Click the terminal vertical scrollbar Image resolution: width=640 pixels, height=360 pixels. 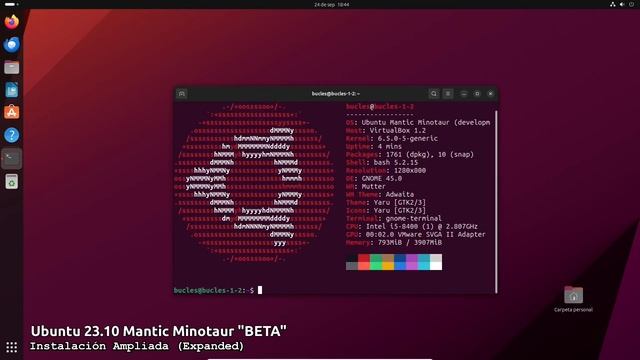[x=496, y=201]
